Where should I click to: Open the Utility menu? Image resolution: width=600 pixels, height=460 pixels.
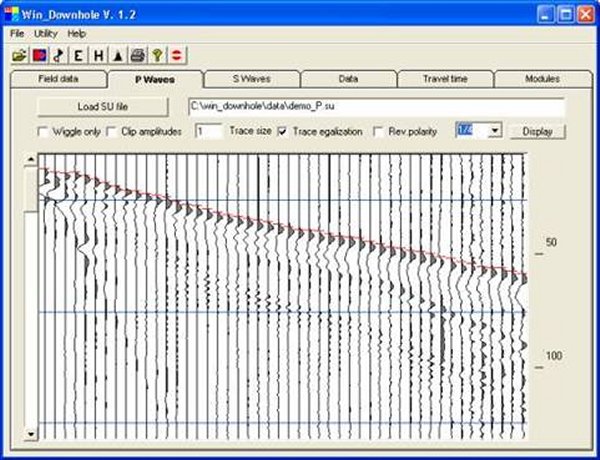pos(46,33)
